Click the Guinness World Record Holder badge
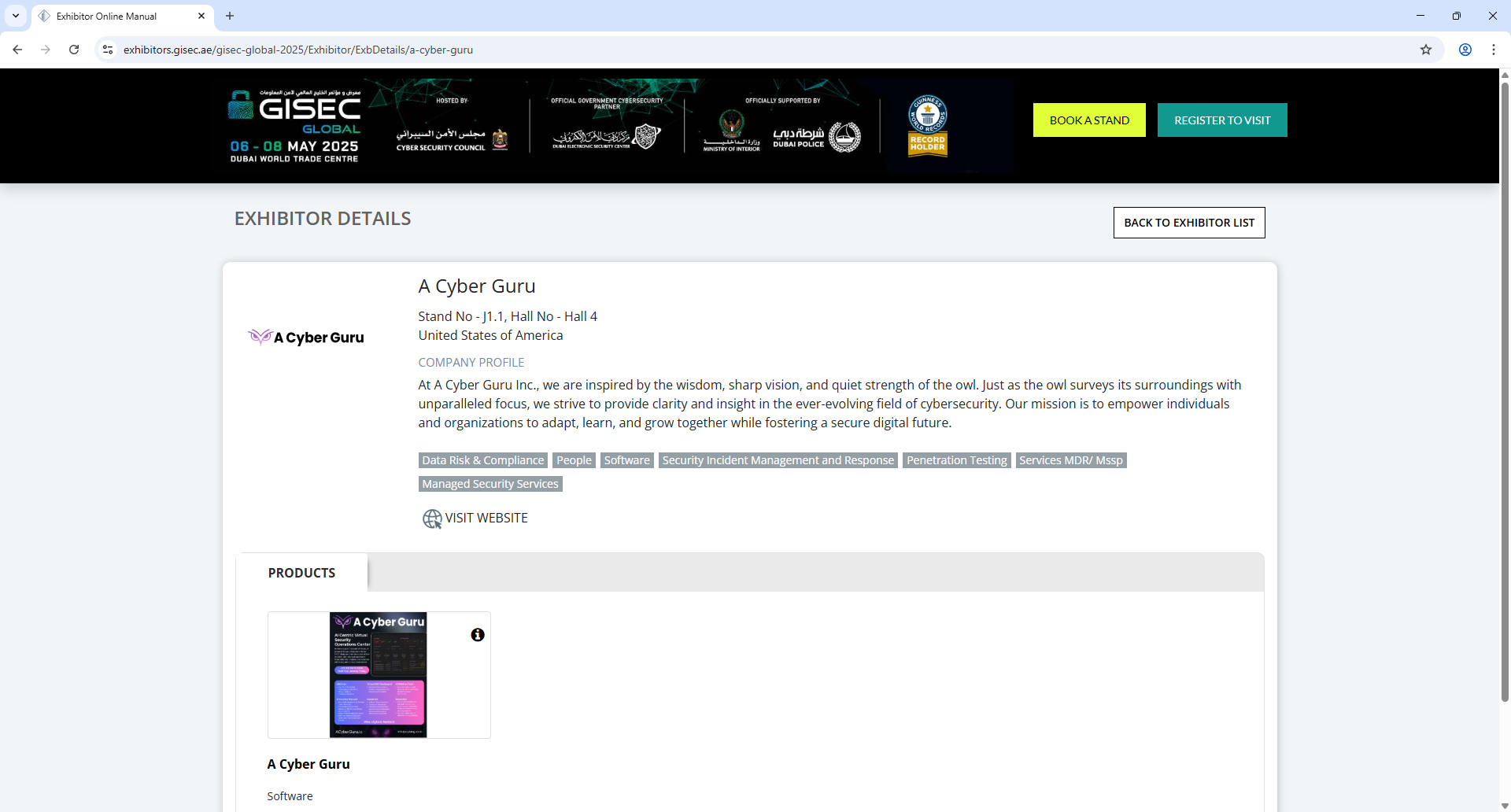The height and width of the screenshot is (812, 1511). pyautogui.click(x=928, y=125)
